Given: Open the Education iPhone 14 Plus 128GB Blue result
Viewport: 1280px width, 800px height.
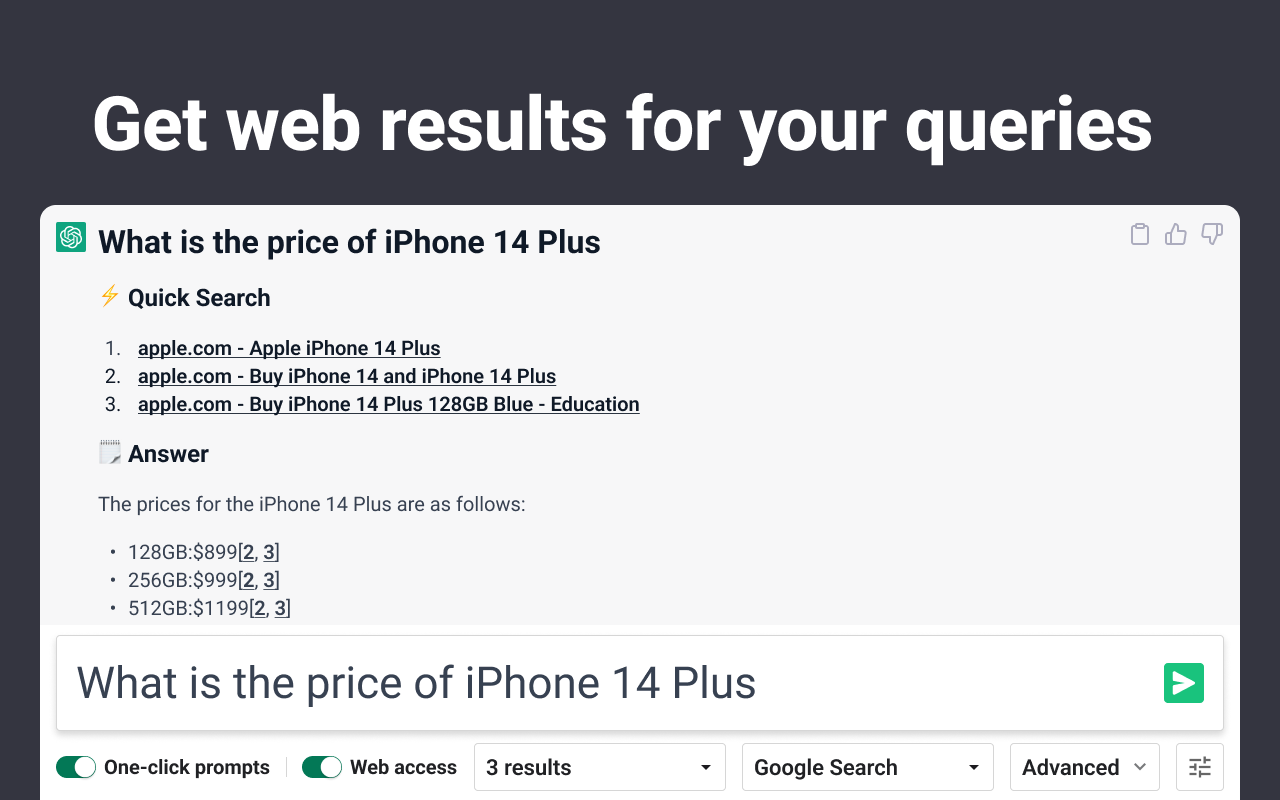Looking at the screenshot, I should (388, 404).
